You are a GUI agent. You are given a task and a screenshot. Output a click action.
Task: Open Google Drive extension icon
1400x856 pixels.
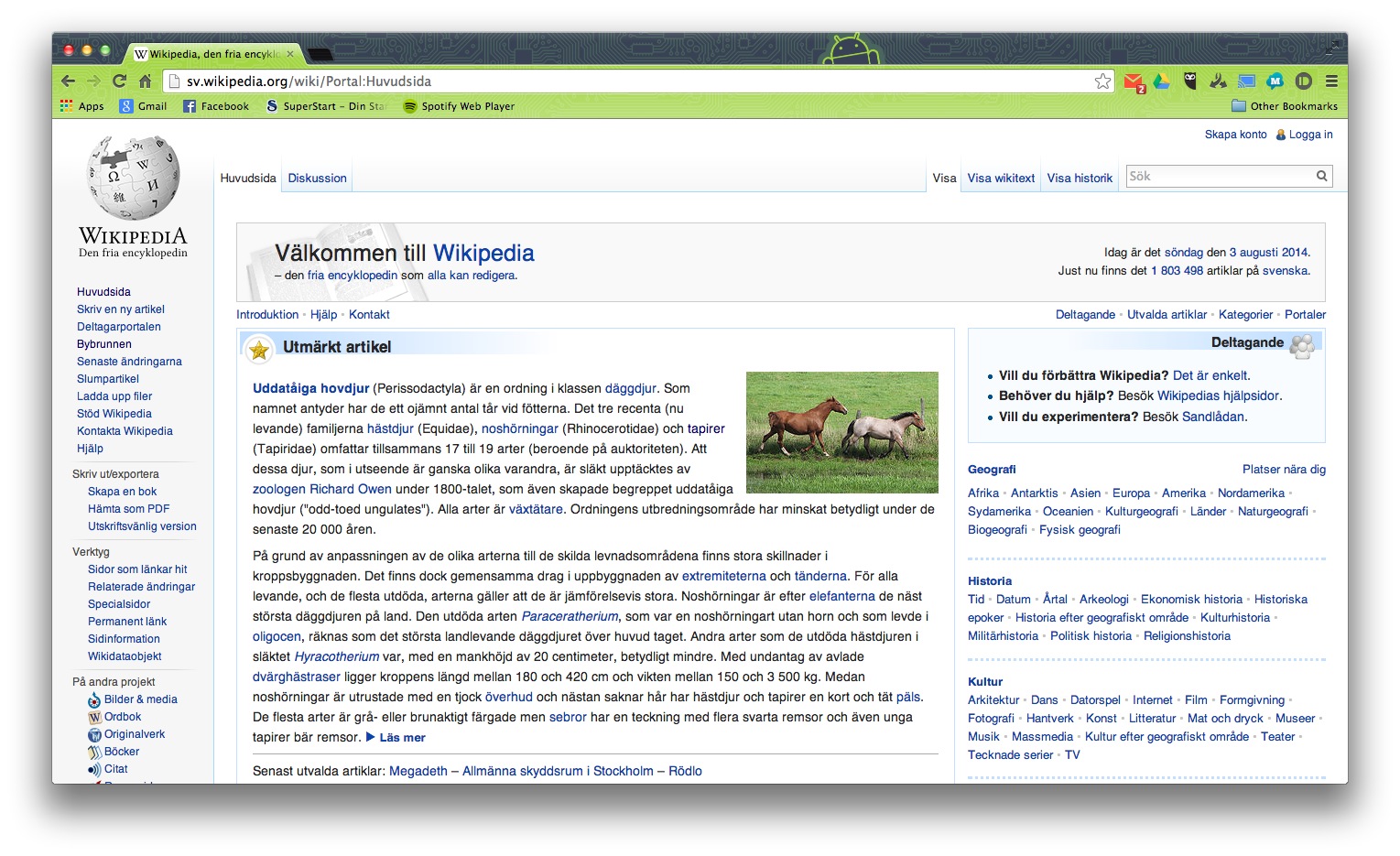pyautogui.click(x=1161, y=81)
